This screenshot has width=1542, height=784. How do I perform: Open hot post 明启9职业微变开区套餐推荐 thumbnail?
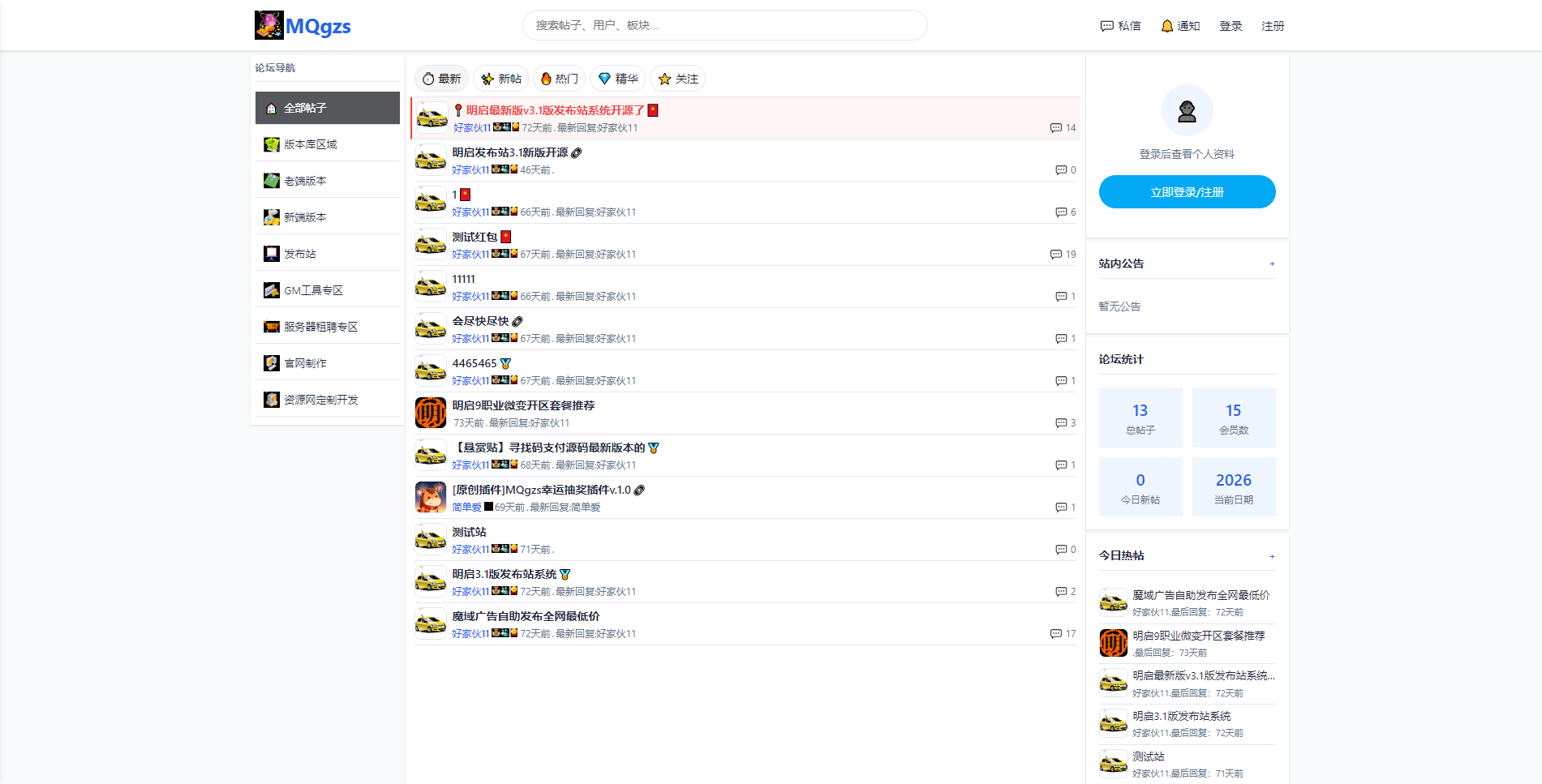click(1113, 643)
